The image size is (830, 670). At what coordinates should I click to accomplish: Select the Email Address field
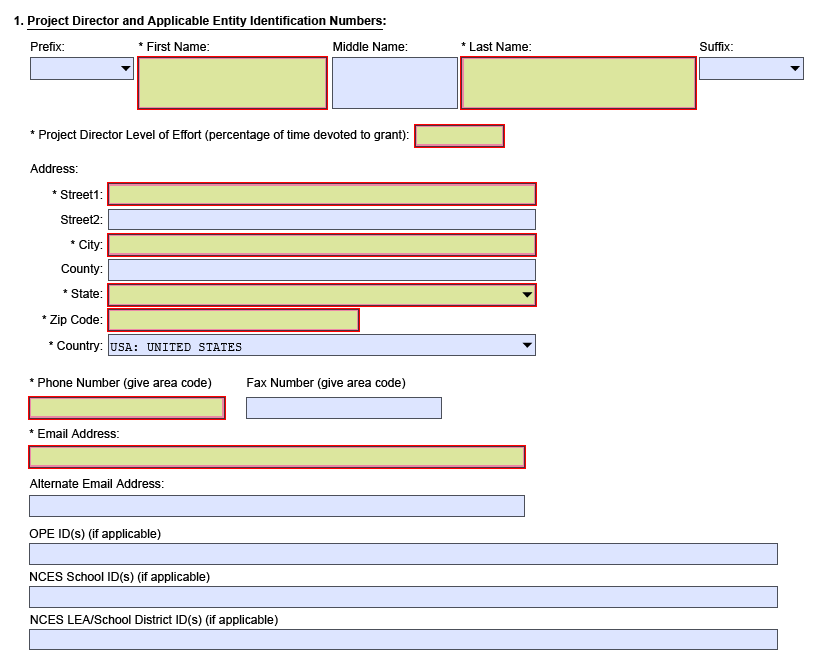click(x=277, y=457)
